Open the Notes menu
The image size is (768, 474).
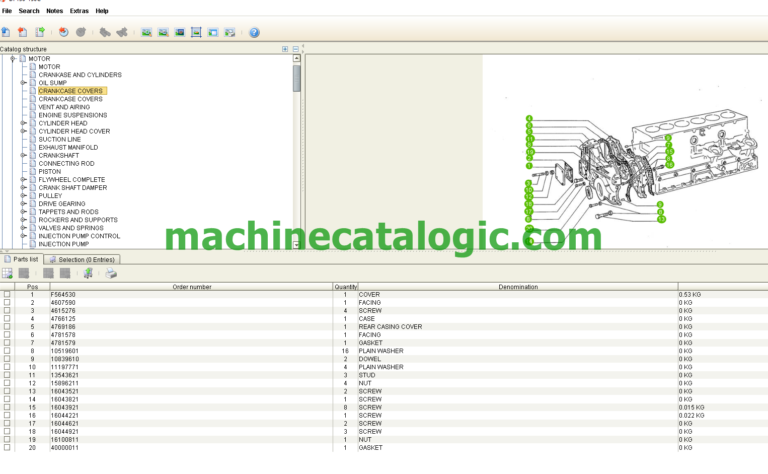pyautogui.click(x=54, y=11)
